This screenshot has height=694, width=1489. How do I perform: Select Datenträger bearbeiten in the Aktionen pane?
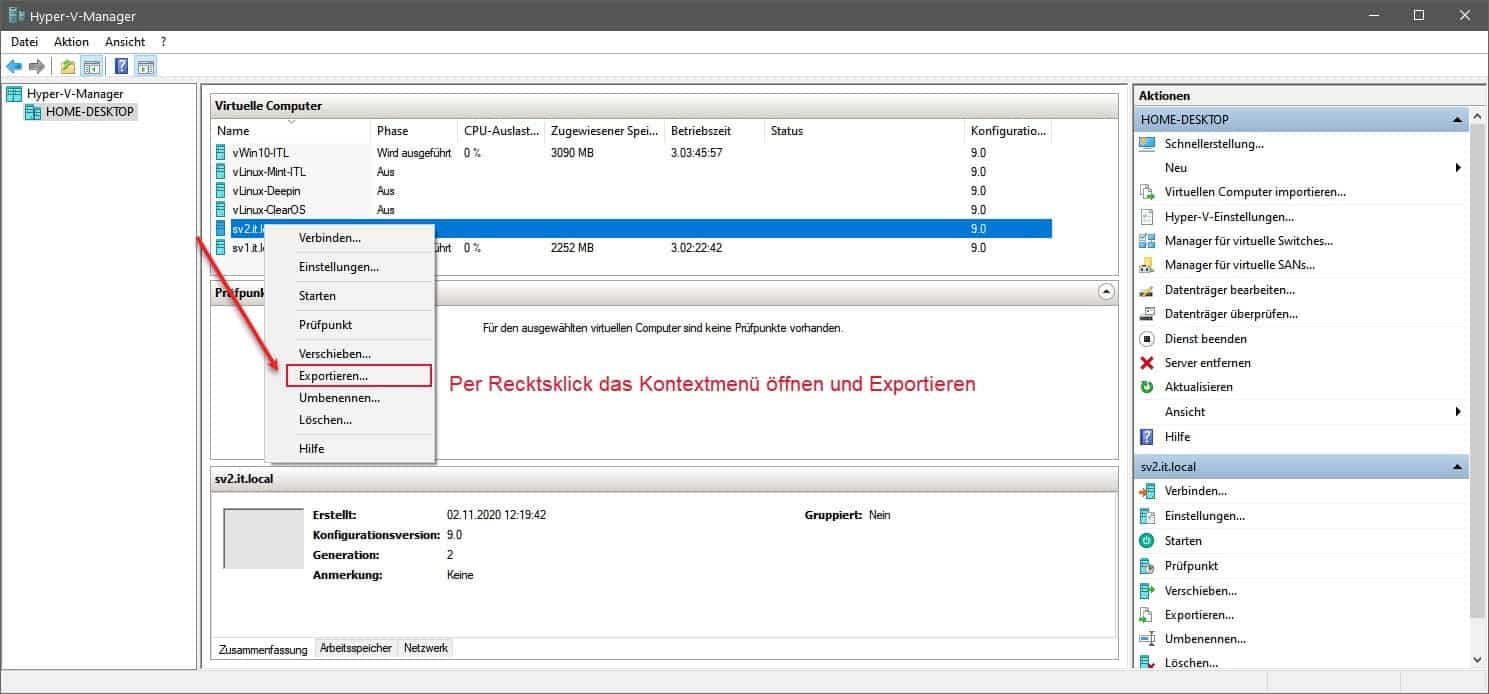click(x=1233, y=289)
